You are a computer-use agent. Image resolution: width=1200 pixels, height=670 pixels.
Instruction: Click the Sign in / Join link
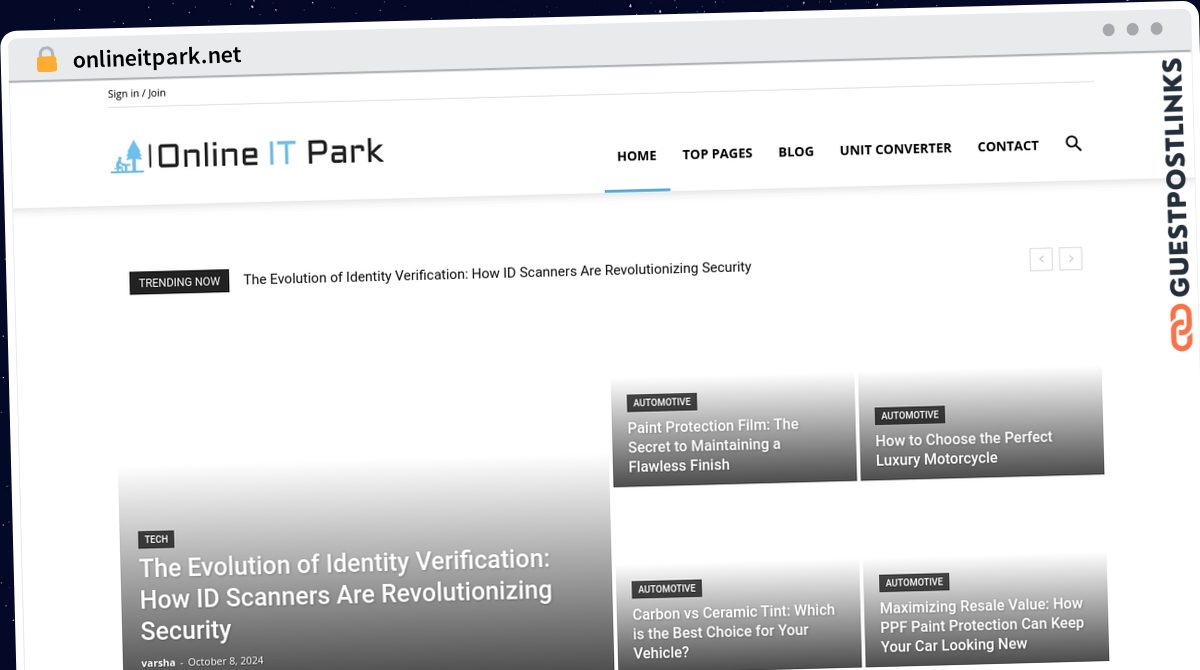(137, 93)
